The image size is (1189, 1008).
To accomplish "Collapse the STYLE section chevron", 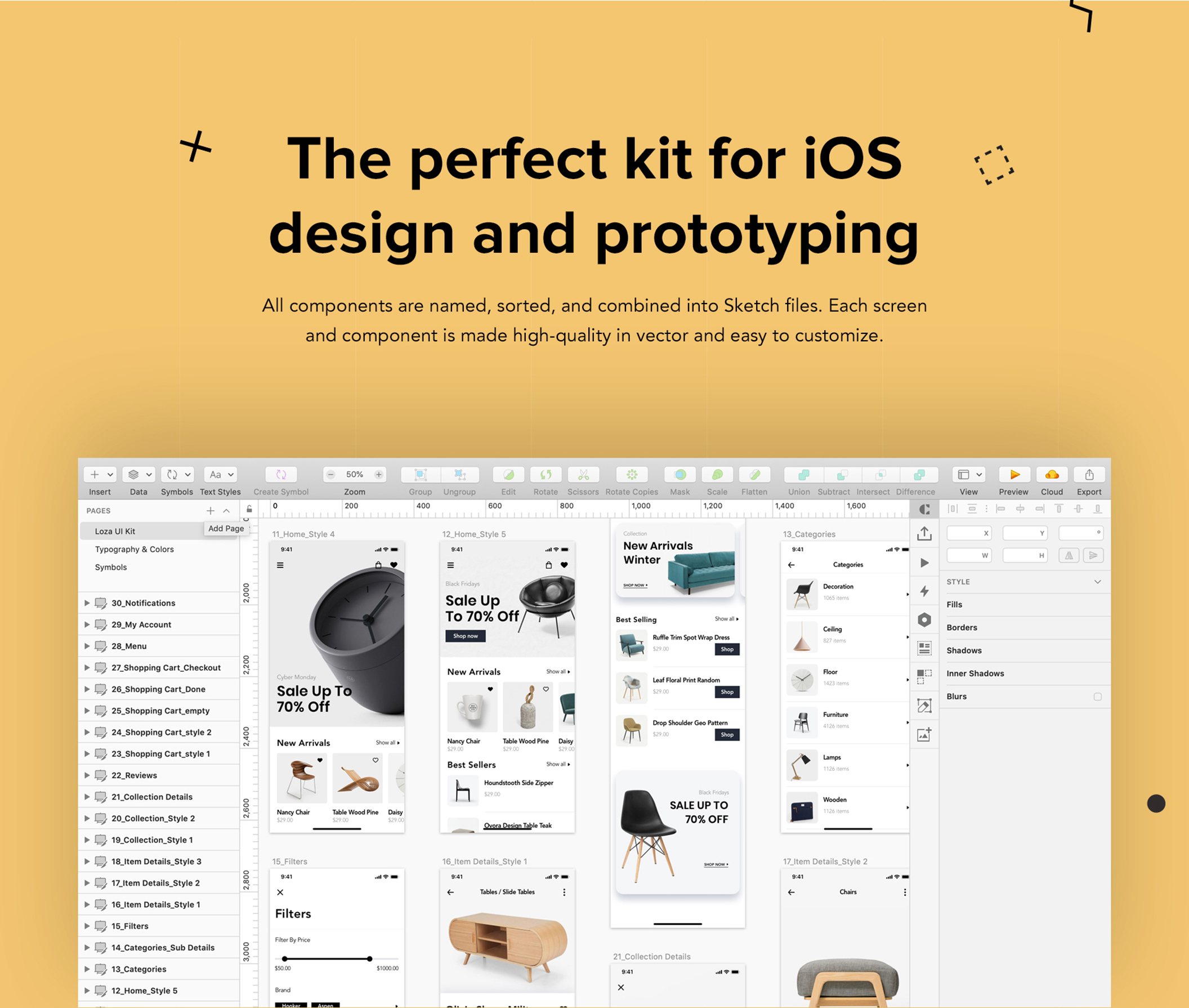I will pyautogui.click(x=1097, y=582).
